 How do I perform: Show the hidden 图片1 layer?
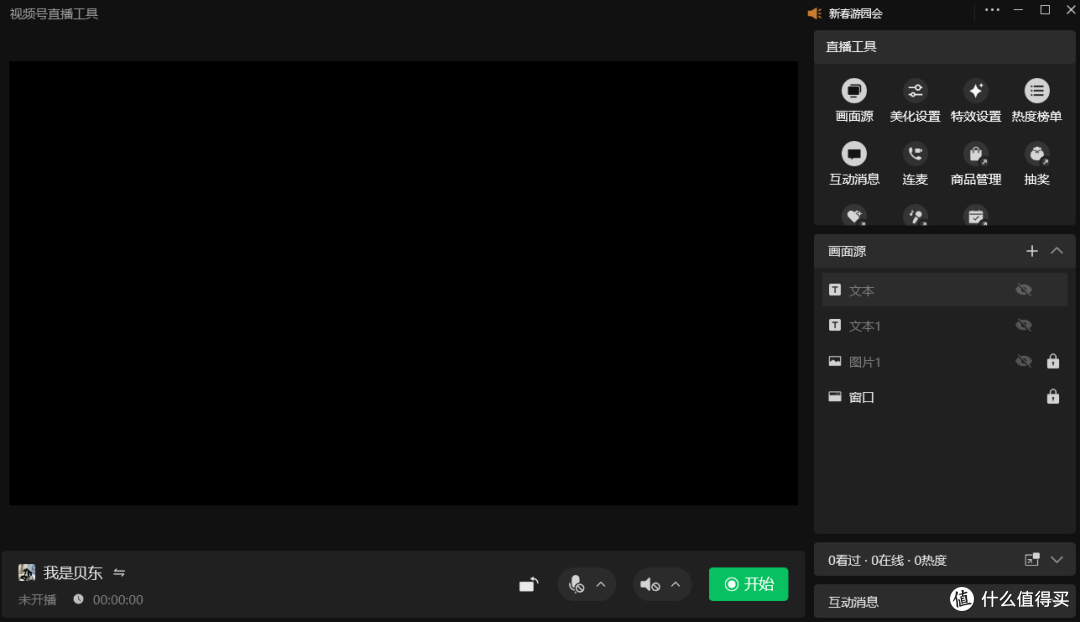(x=1024, y=361)
